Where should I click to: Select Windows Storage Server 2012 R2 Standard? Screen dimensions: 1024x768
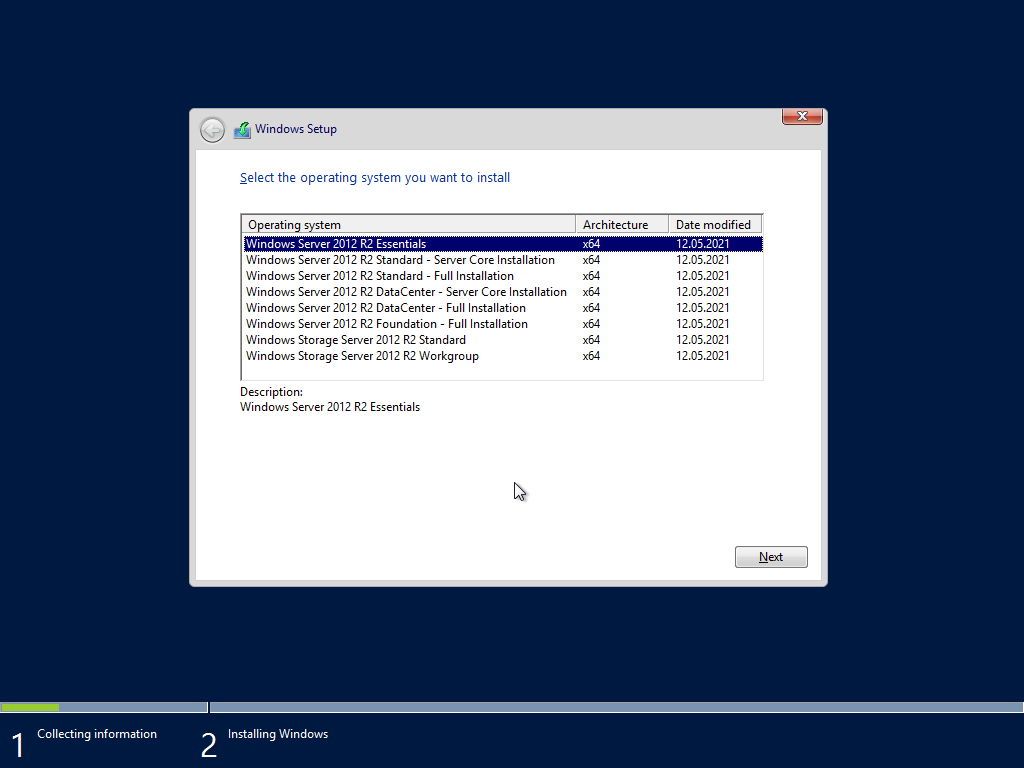[x=503, y=340]
